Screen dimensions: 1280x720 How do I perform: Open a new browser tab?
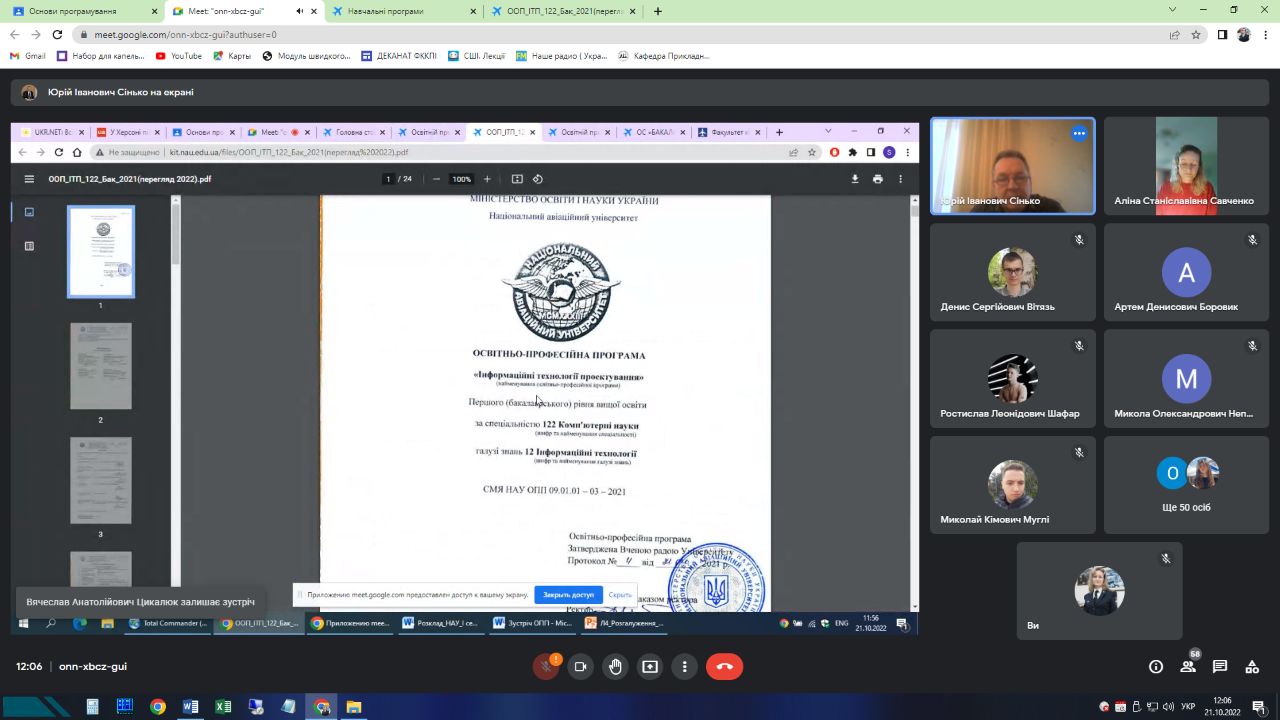coord(658,11)
